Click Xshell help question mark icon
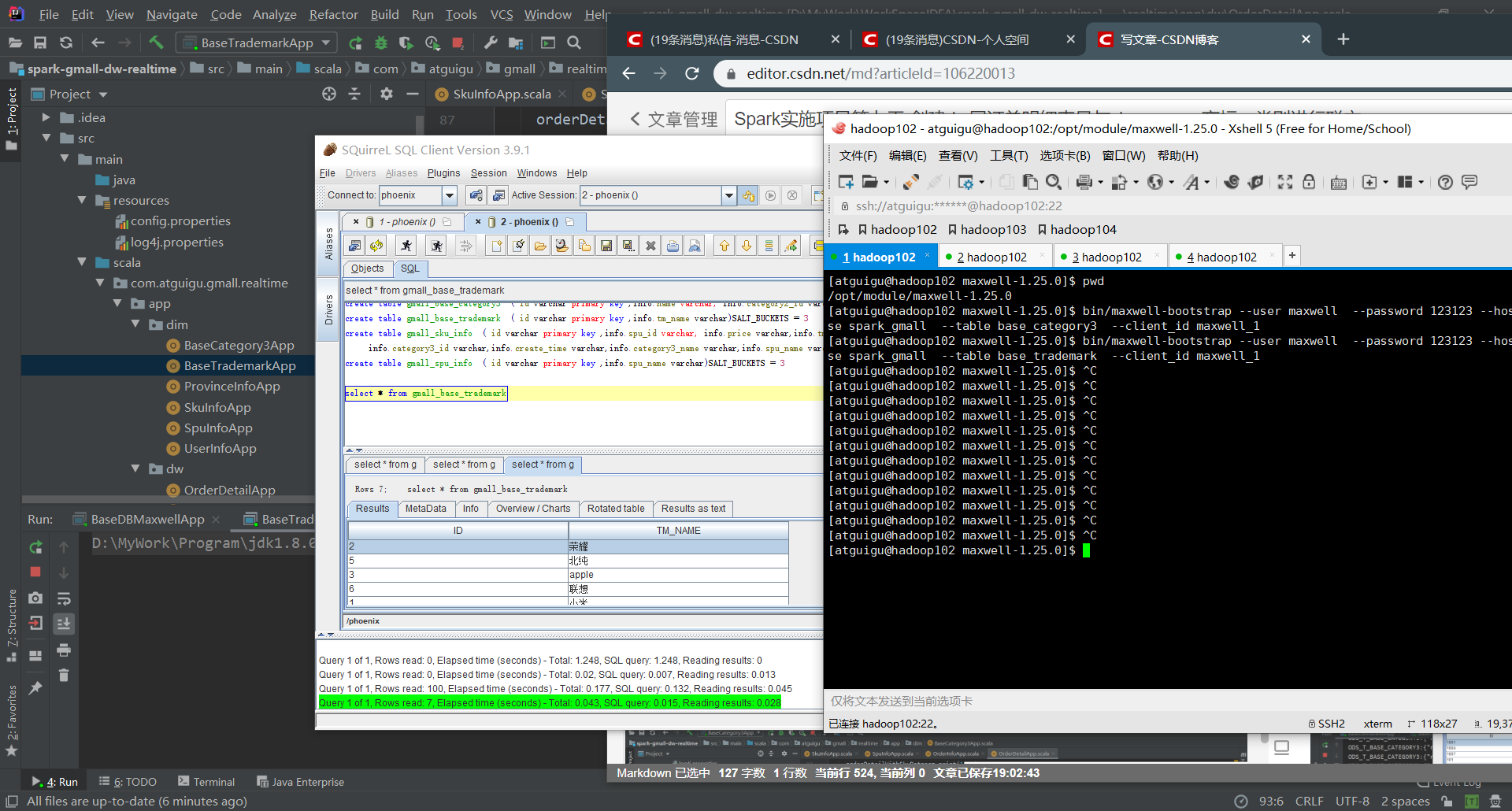This screenshot has width=1512, height=811. click(x=1445, y=182)
